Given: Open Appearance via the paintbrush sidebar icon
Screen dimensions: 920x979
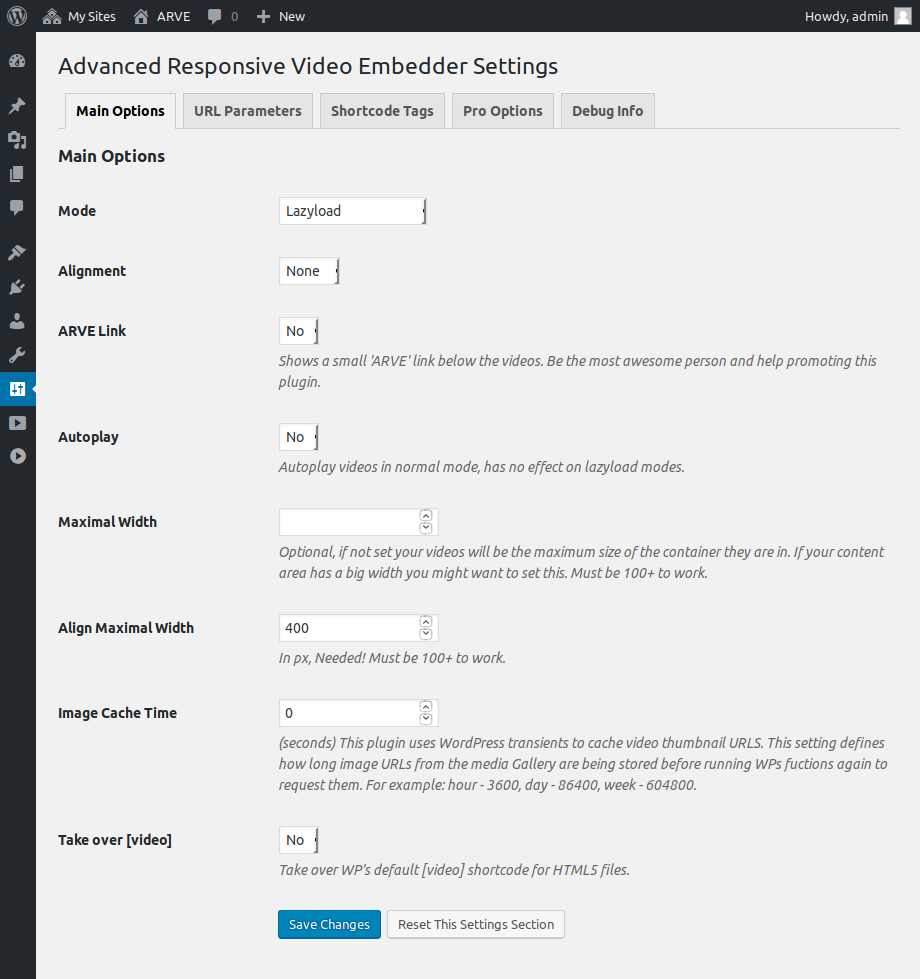Looking at the screenshot, I should (17, 252).
